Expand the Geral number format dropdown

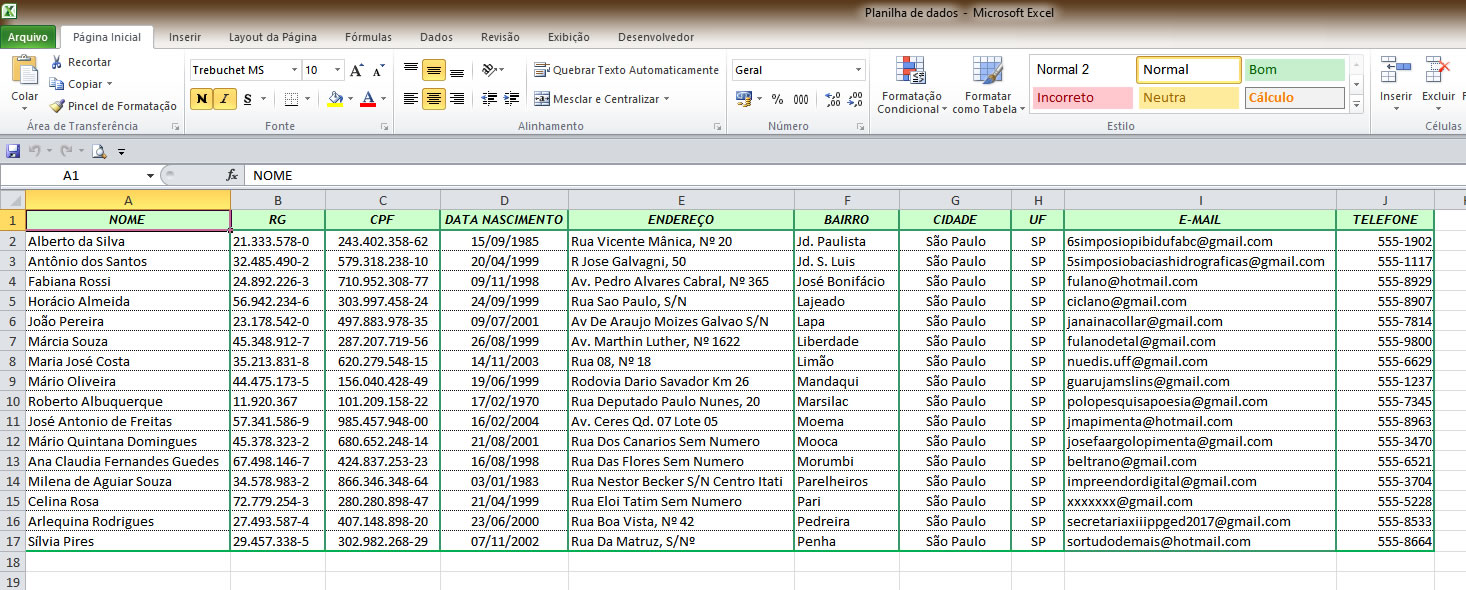[x=859, y=70]
